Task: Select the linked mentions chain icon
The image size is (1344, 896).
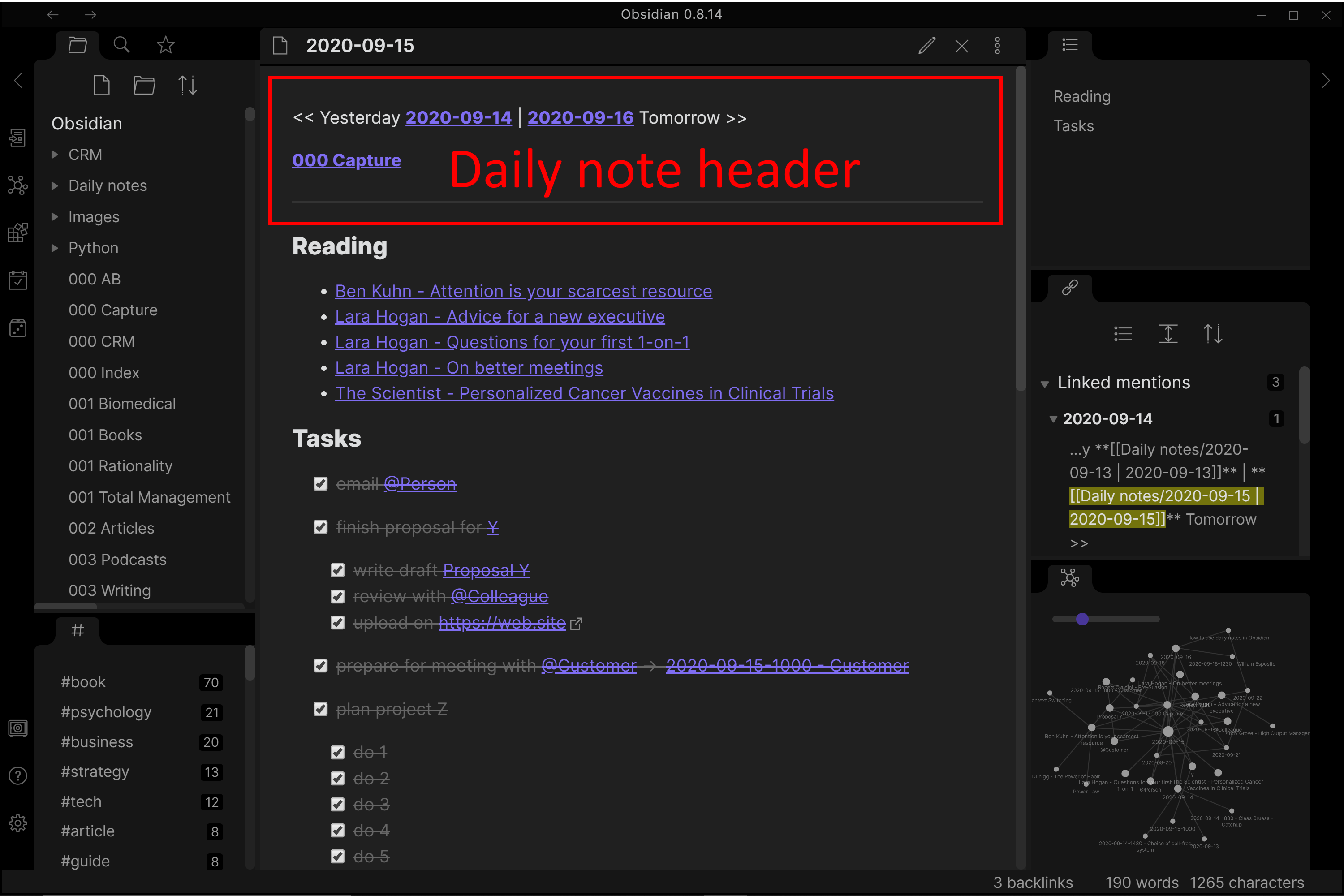Action: point(1069,288)
